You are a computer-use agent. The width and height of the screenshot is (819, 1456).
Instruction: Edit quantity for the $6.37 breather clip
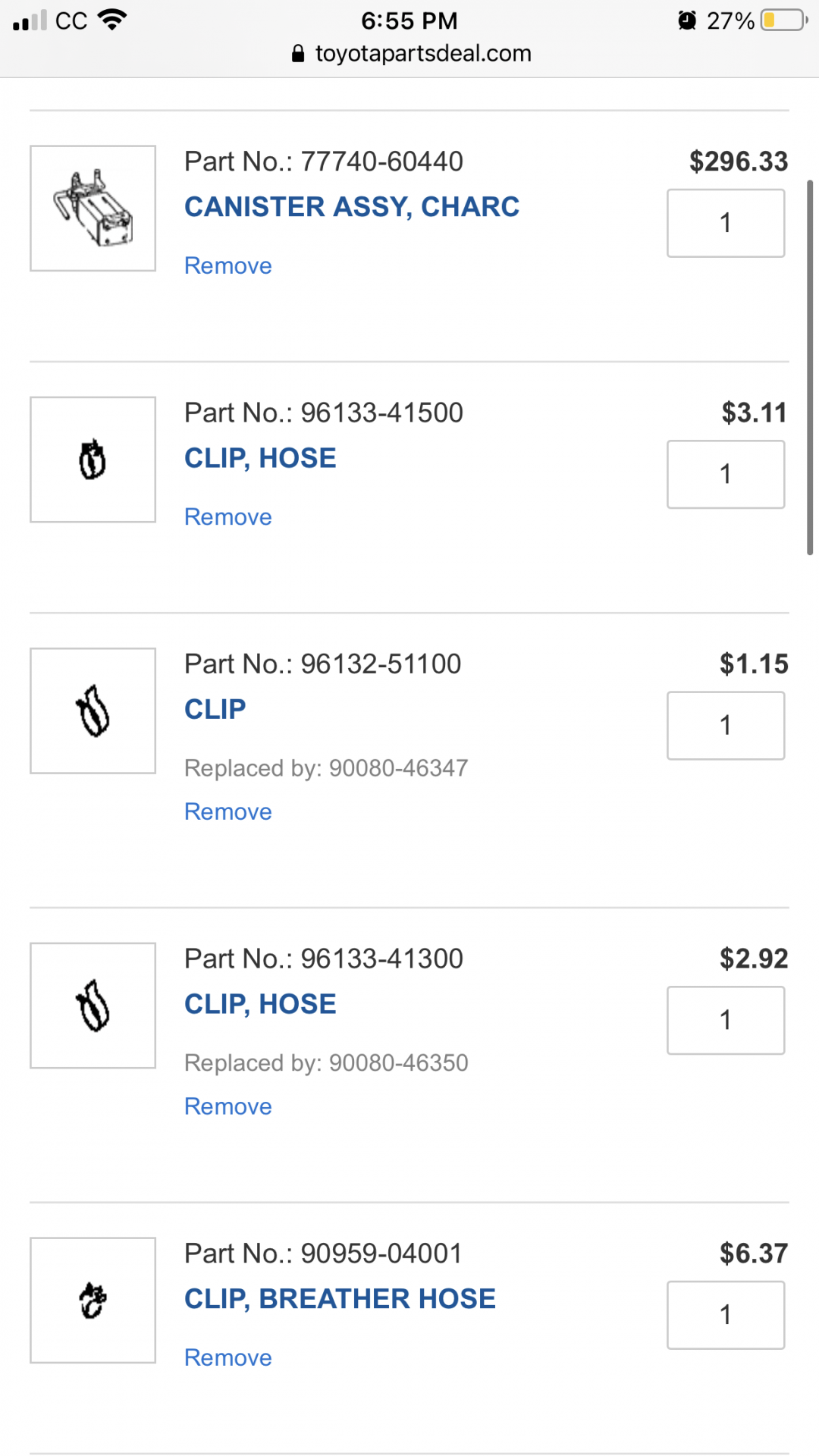click(726, 1315)
